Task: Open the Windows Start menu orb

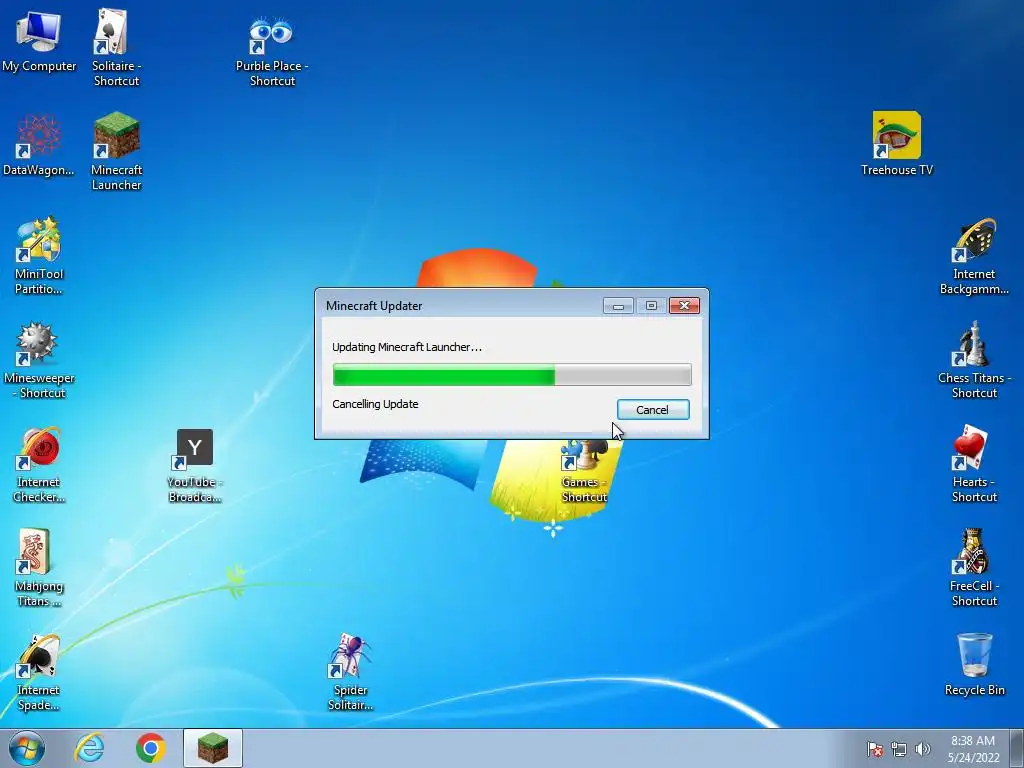Action: 27,748
